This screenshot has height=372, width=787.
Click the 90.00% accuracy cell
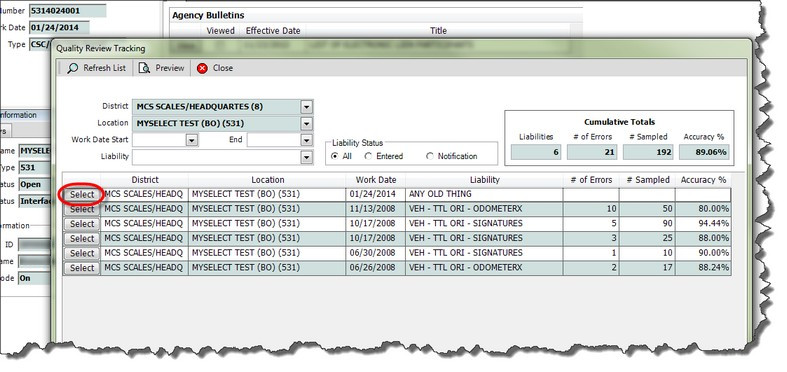click(x=703, y=253)
